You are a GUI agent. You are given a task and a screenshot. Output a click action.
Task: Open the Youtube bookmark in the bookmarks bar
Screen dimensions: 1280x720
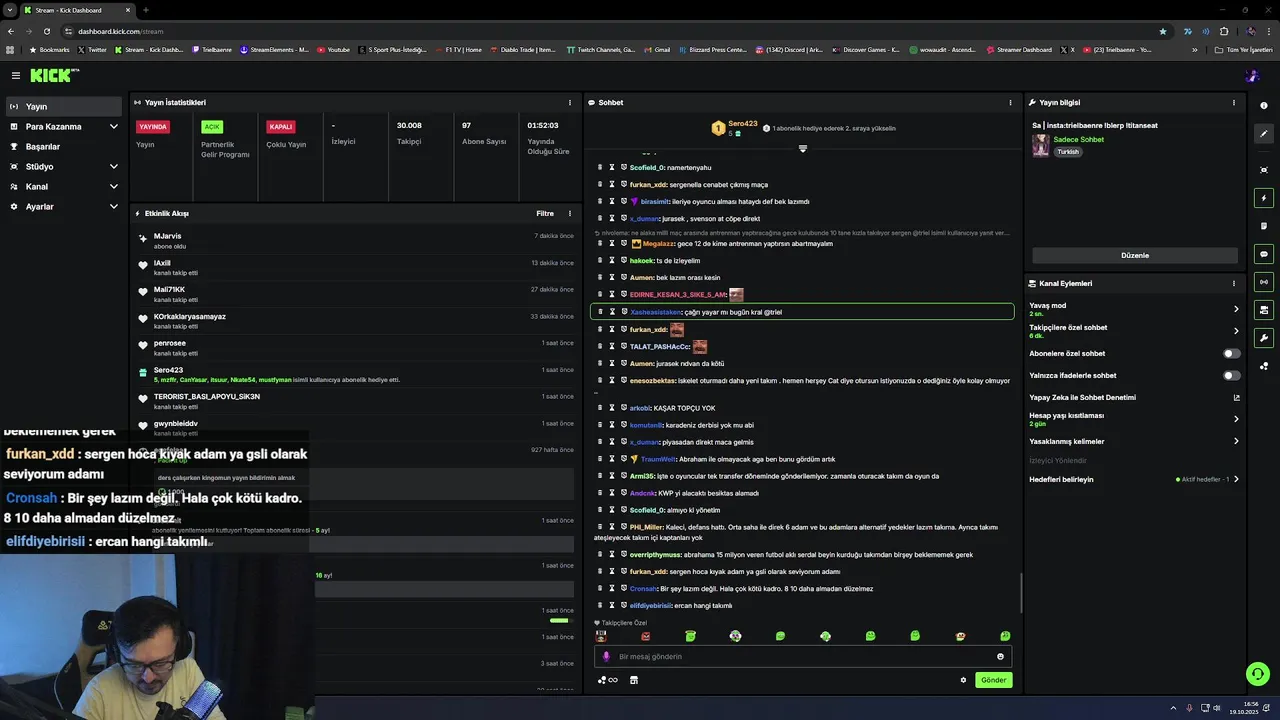coord(334,49)
